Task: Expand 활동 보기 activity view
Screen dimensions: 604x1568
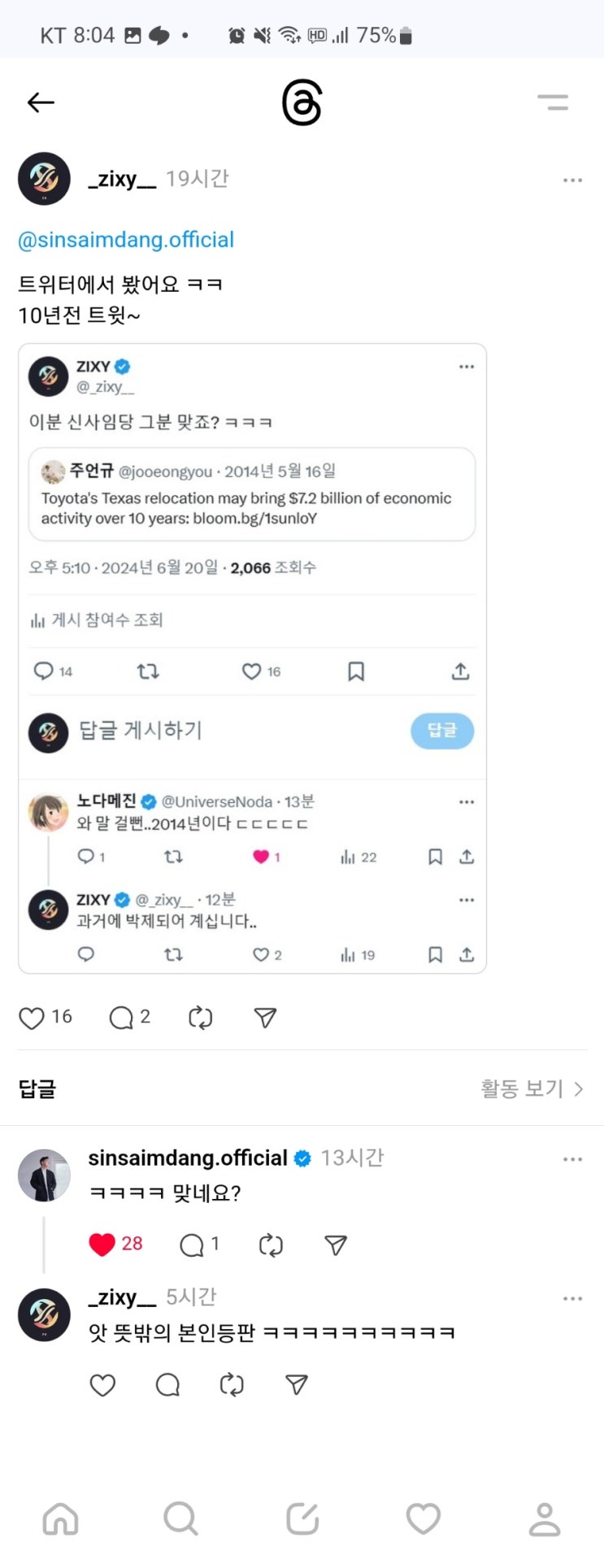Action: [532, 1088]
